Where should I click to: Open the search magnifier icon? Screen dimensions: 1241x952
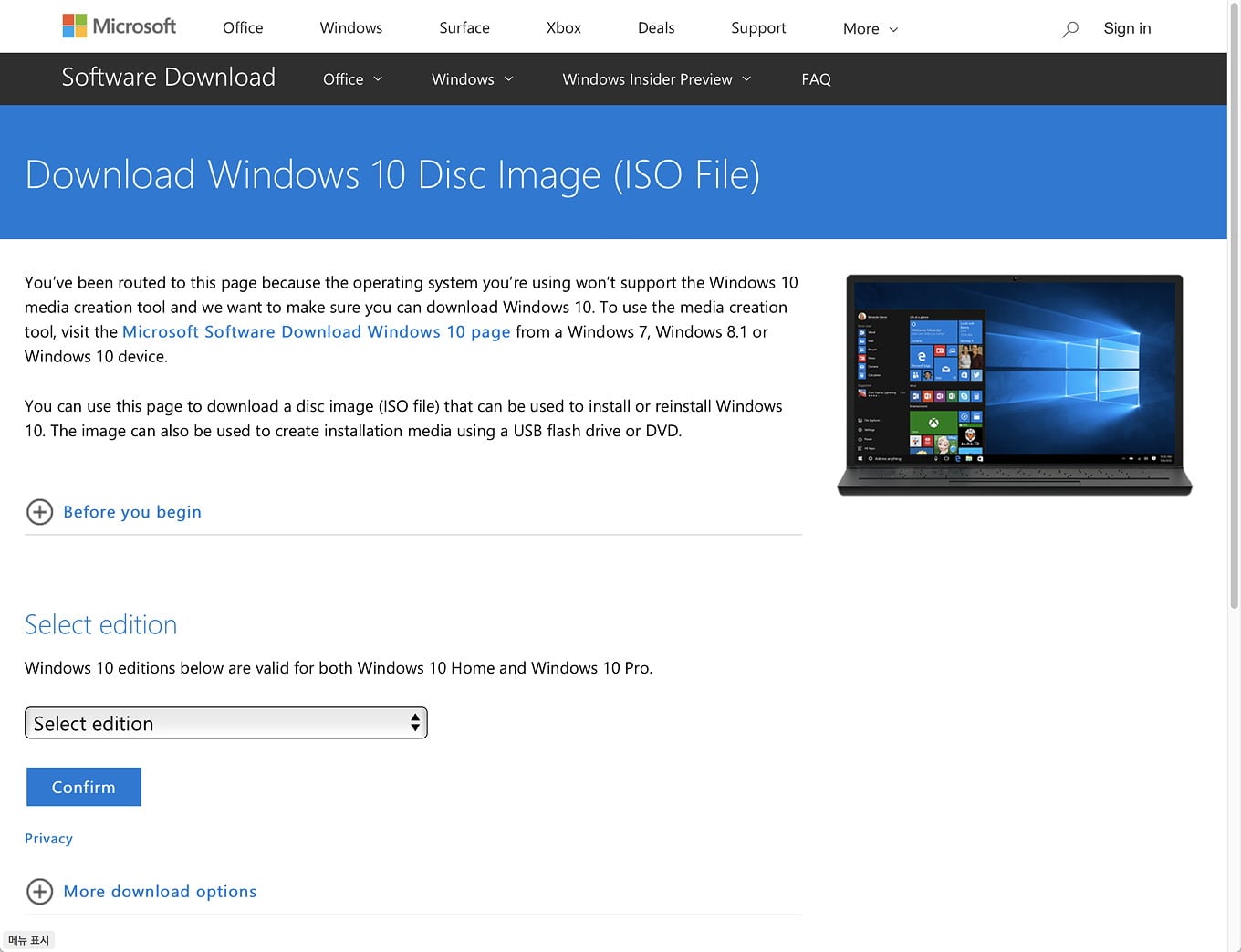click(1070, 29)
